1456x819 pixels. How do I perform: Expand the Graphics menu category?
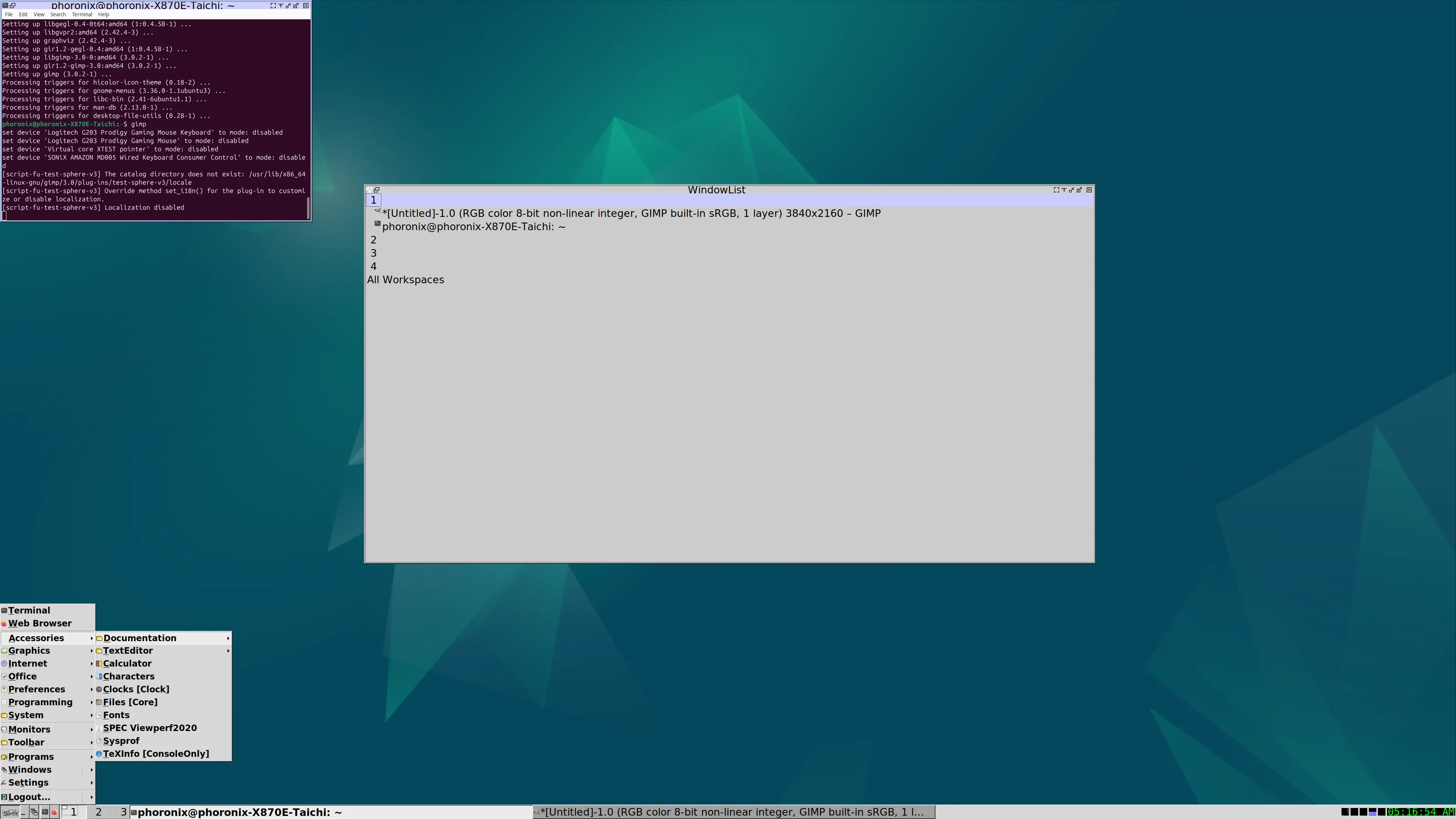(x=30, y=651)
